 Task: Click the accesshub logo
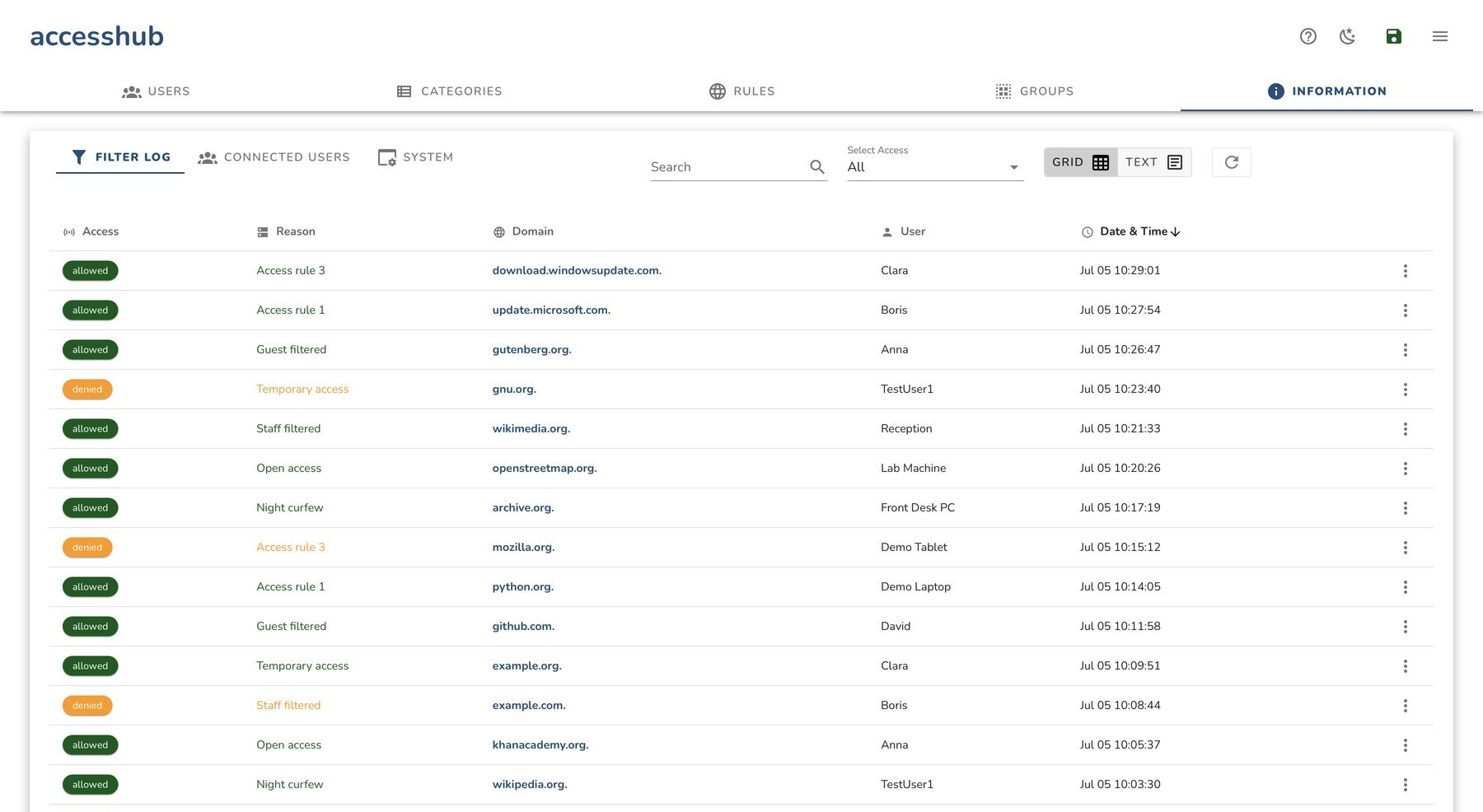tap(96, 36)
